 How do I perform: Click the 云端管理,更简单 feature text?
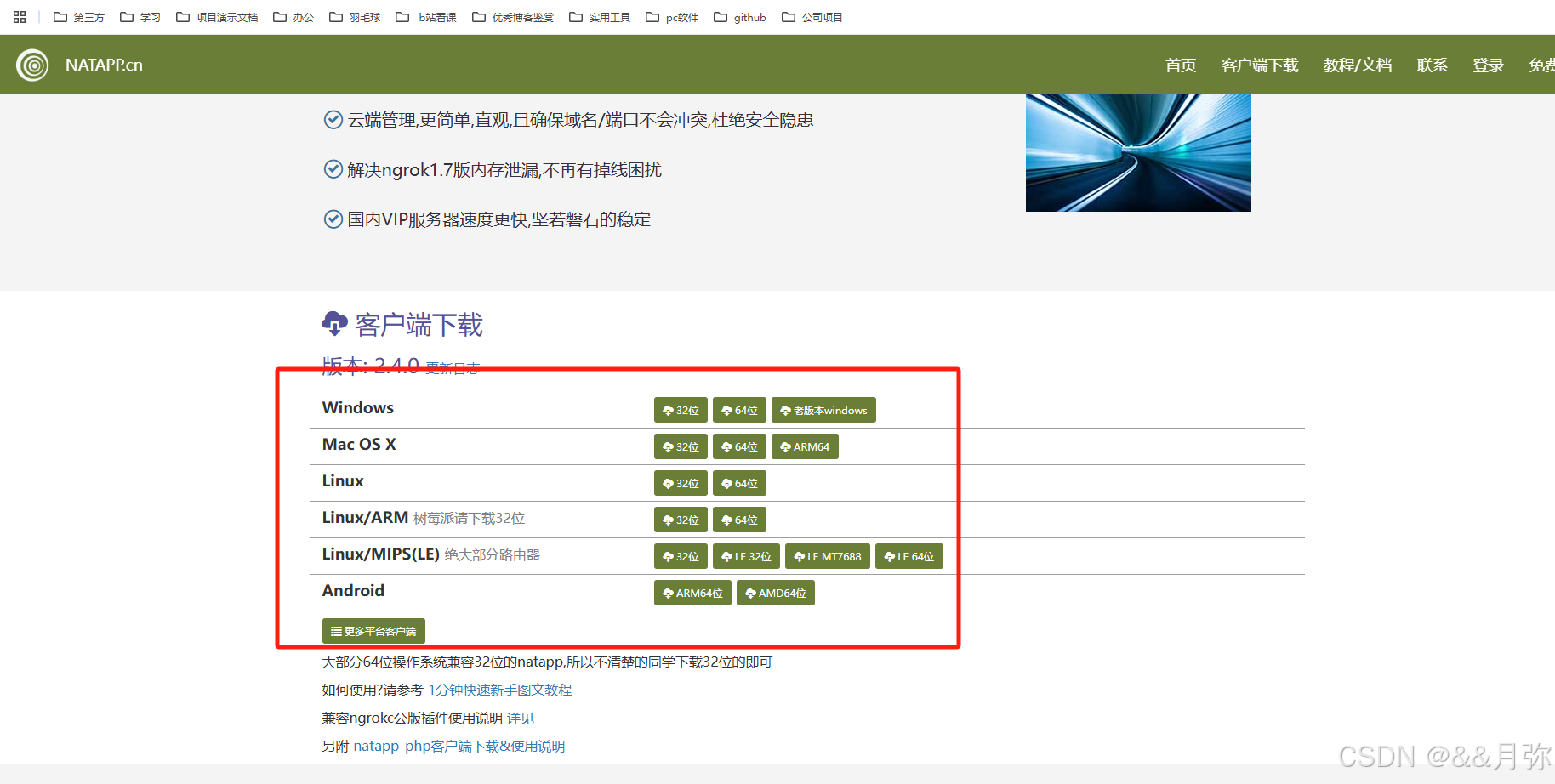pyautogui.click(x=580, y=120)
